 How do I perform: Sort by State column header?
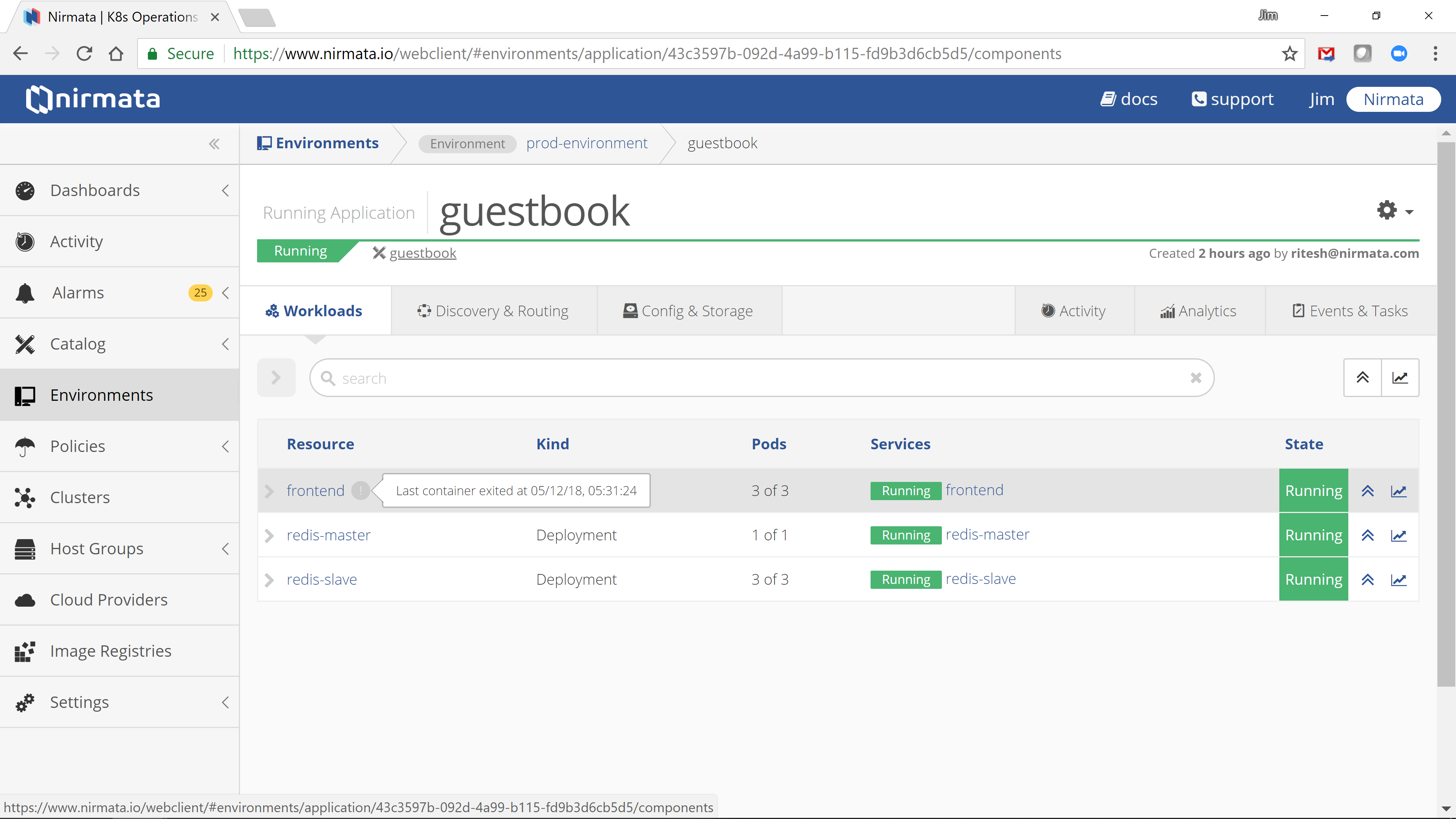pyautogui.click(x=1304, y=444)
